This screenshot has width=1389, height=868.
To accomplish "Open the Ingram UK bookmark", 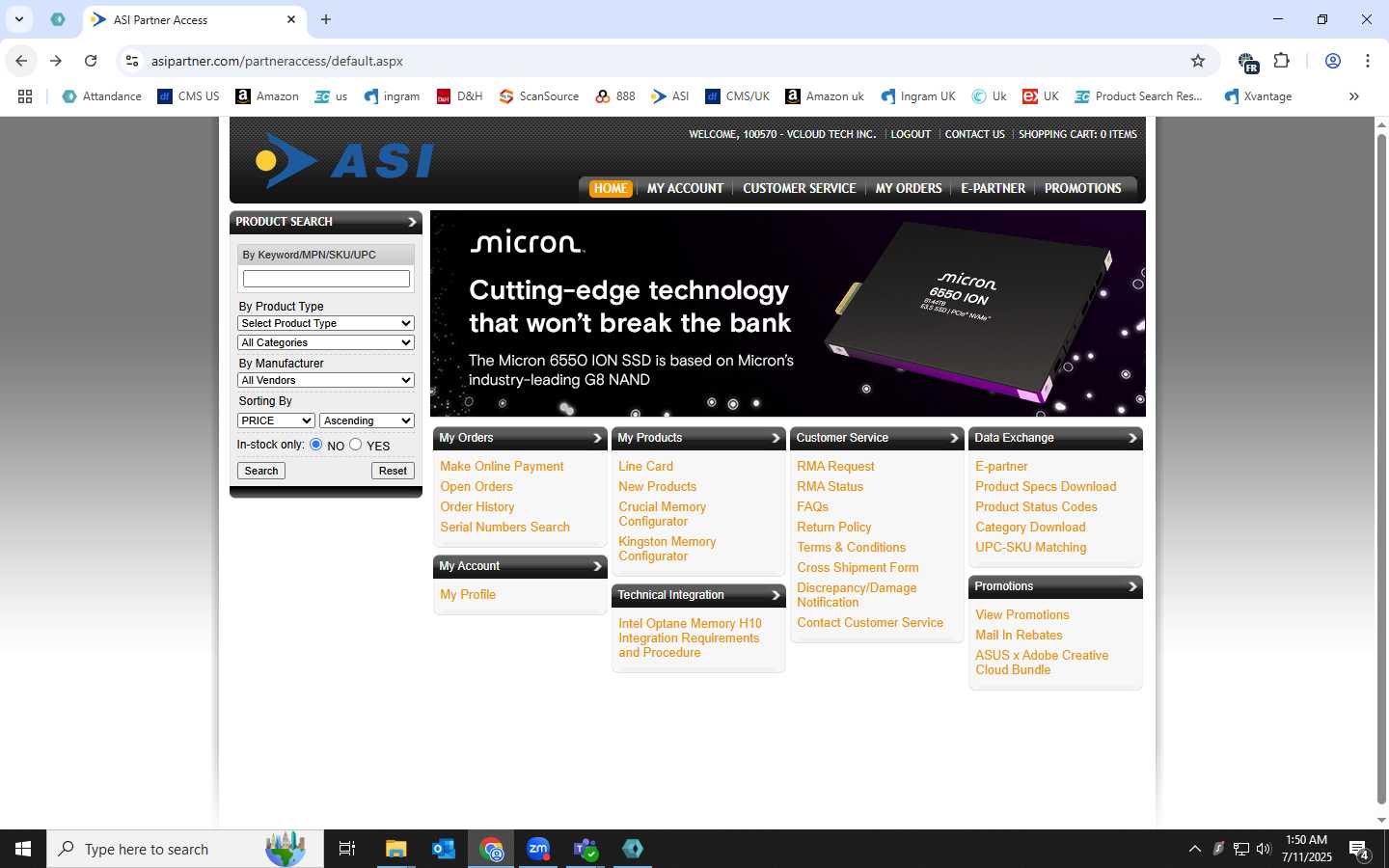I will pyautogui.click(x=918, y=96).
